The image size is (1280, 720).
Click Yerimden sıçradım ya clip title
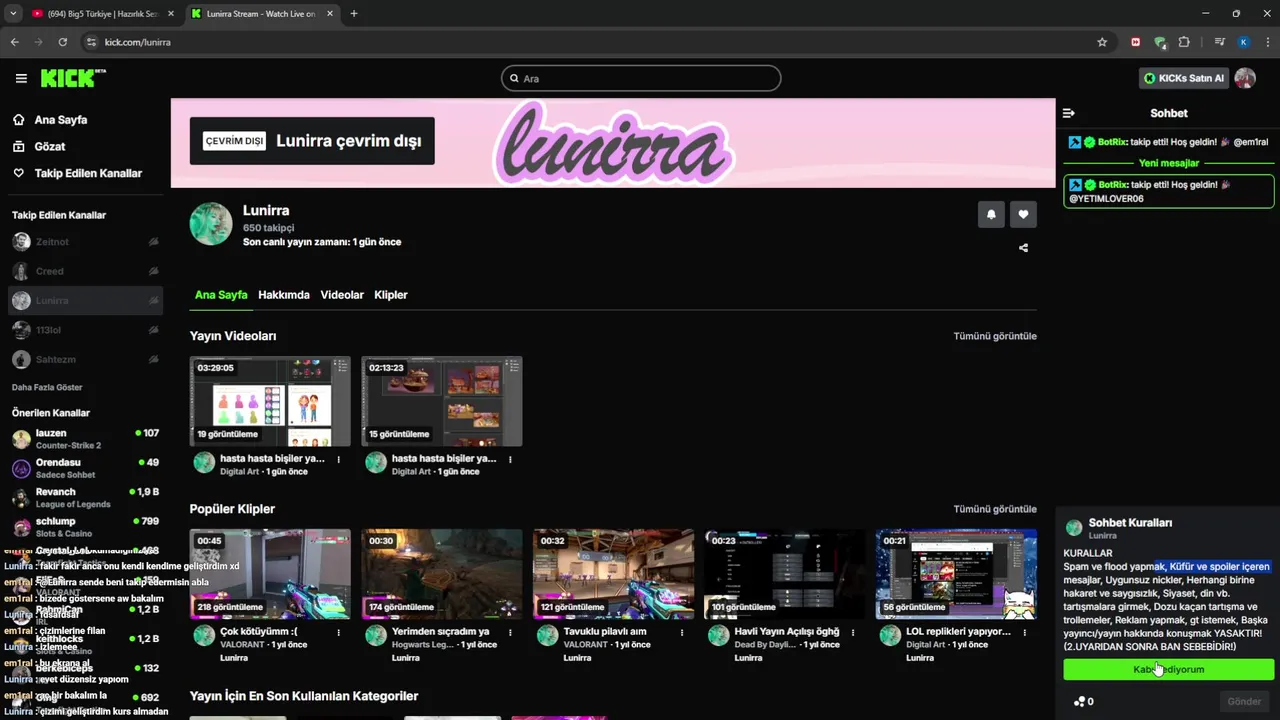click(441, 632)
